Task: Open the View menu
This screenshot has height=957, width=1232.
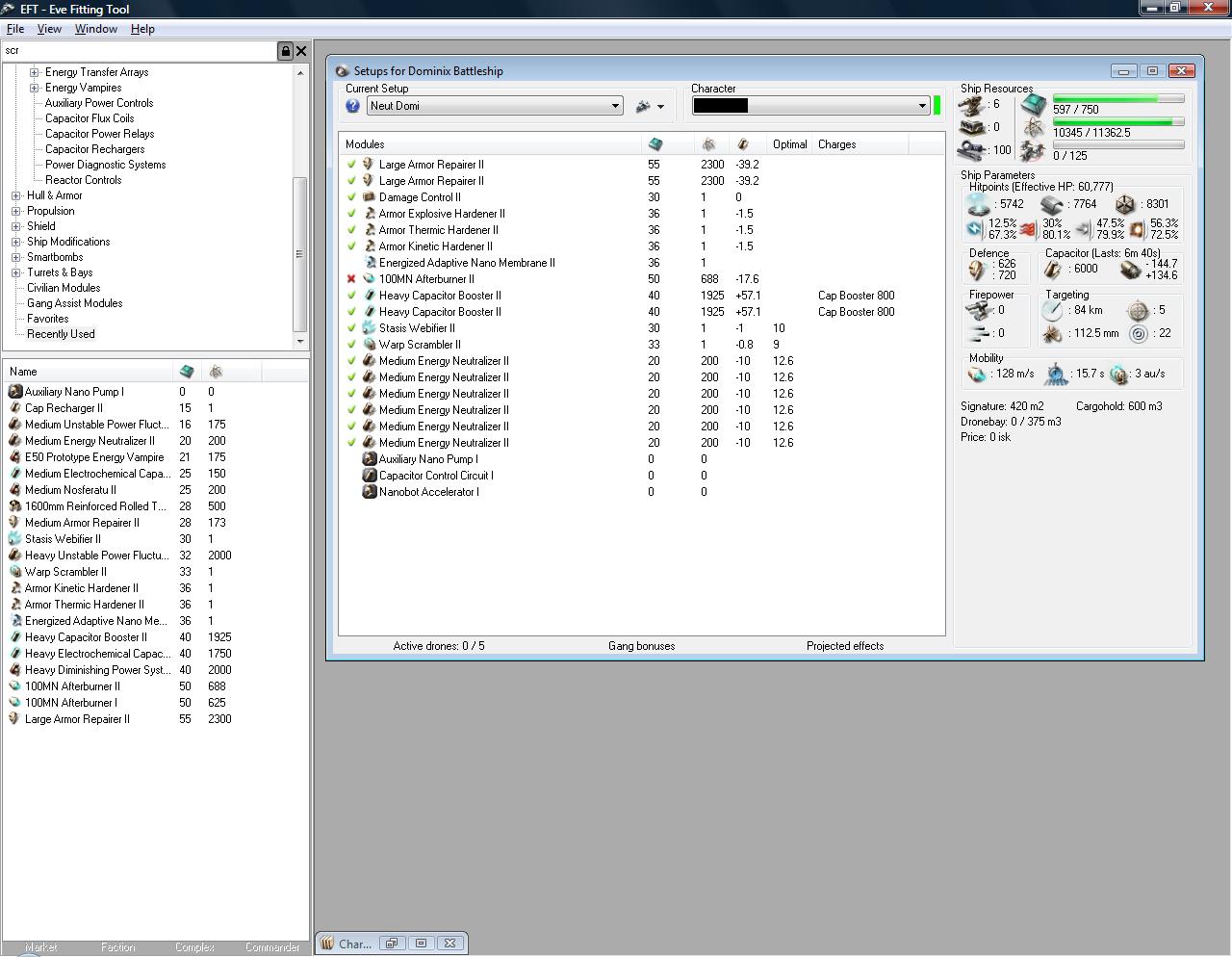Action: (x=49, y=29)
